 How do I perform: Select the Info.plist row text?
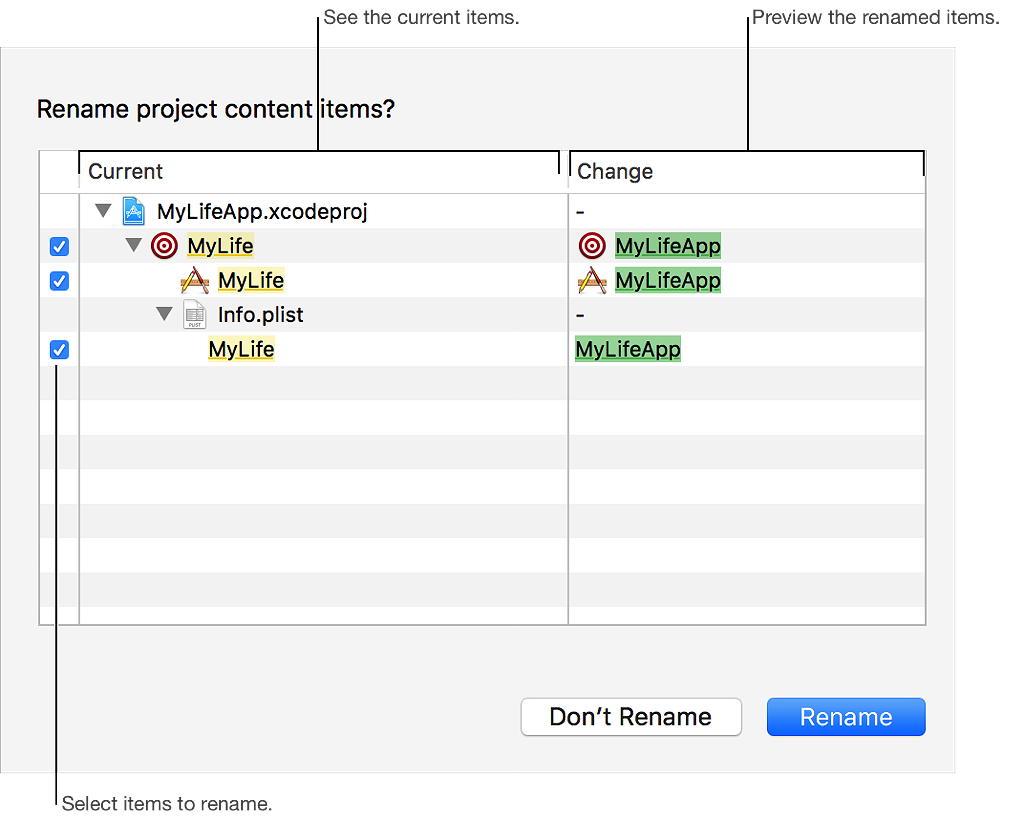tap(261, 315)
